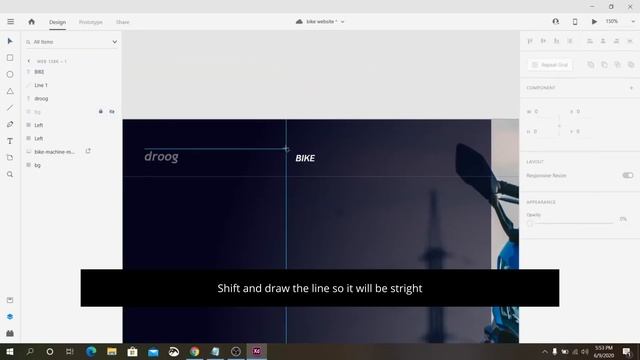Open the hamburger main menu
Screen dimensions: 640x360
(x=11, y=22)
